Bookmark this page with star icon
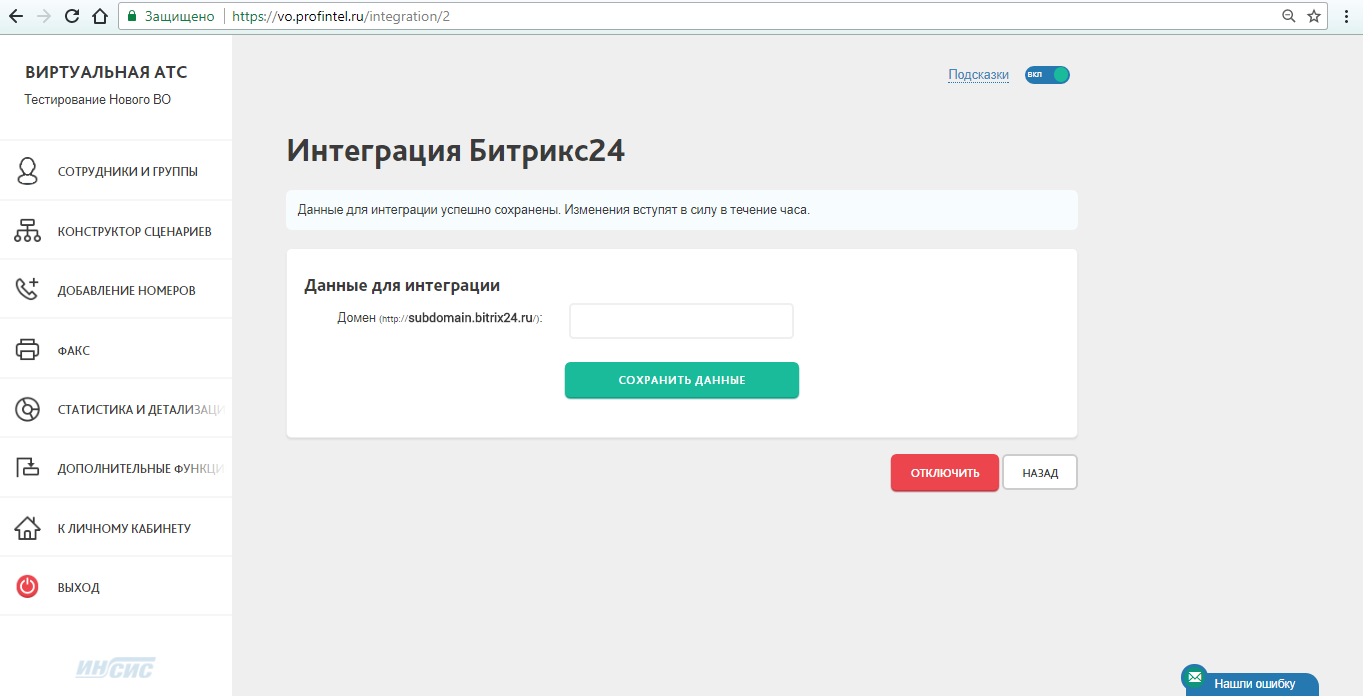The width and height of the screenshot is (1363, 696). [1314, 16]
